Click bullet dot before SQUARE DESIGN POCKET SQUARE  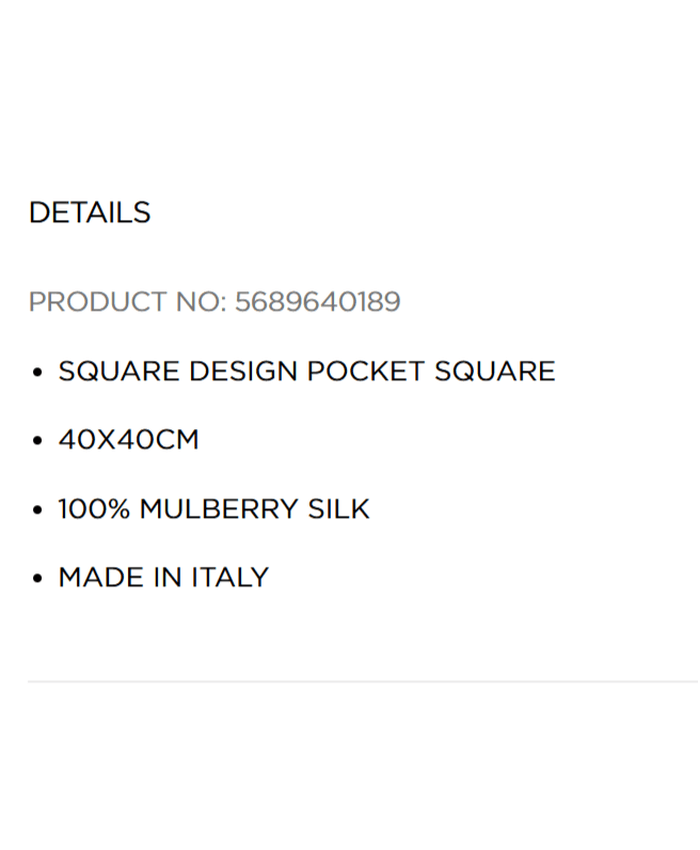click(37, 373)
